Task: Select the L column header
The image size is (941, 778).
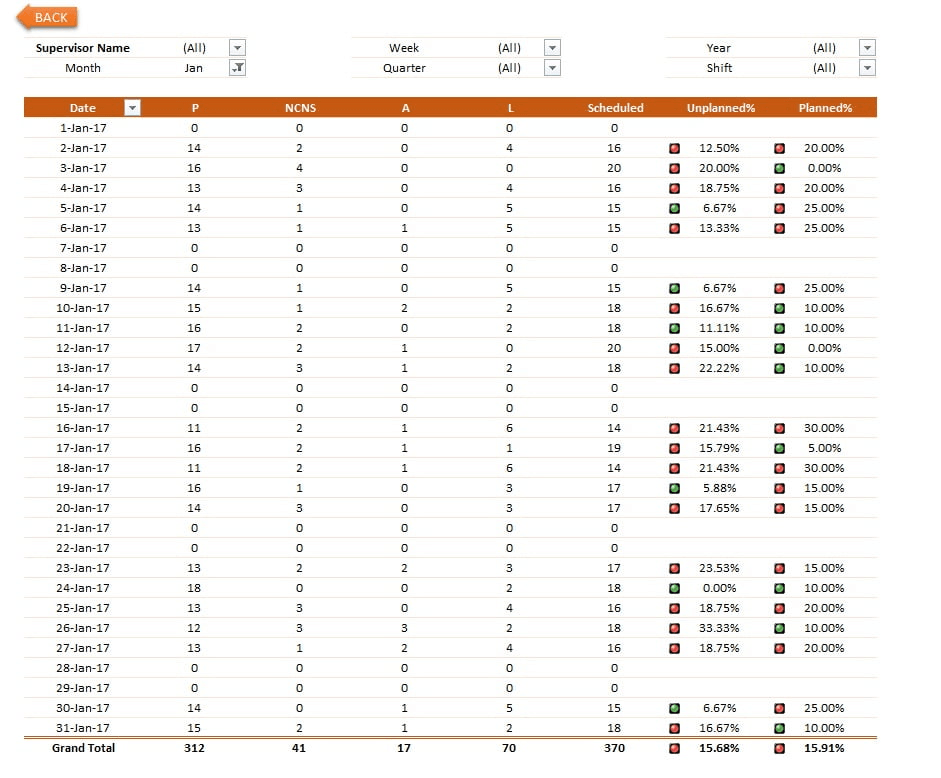Action: [x=510, y=108]
